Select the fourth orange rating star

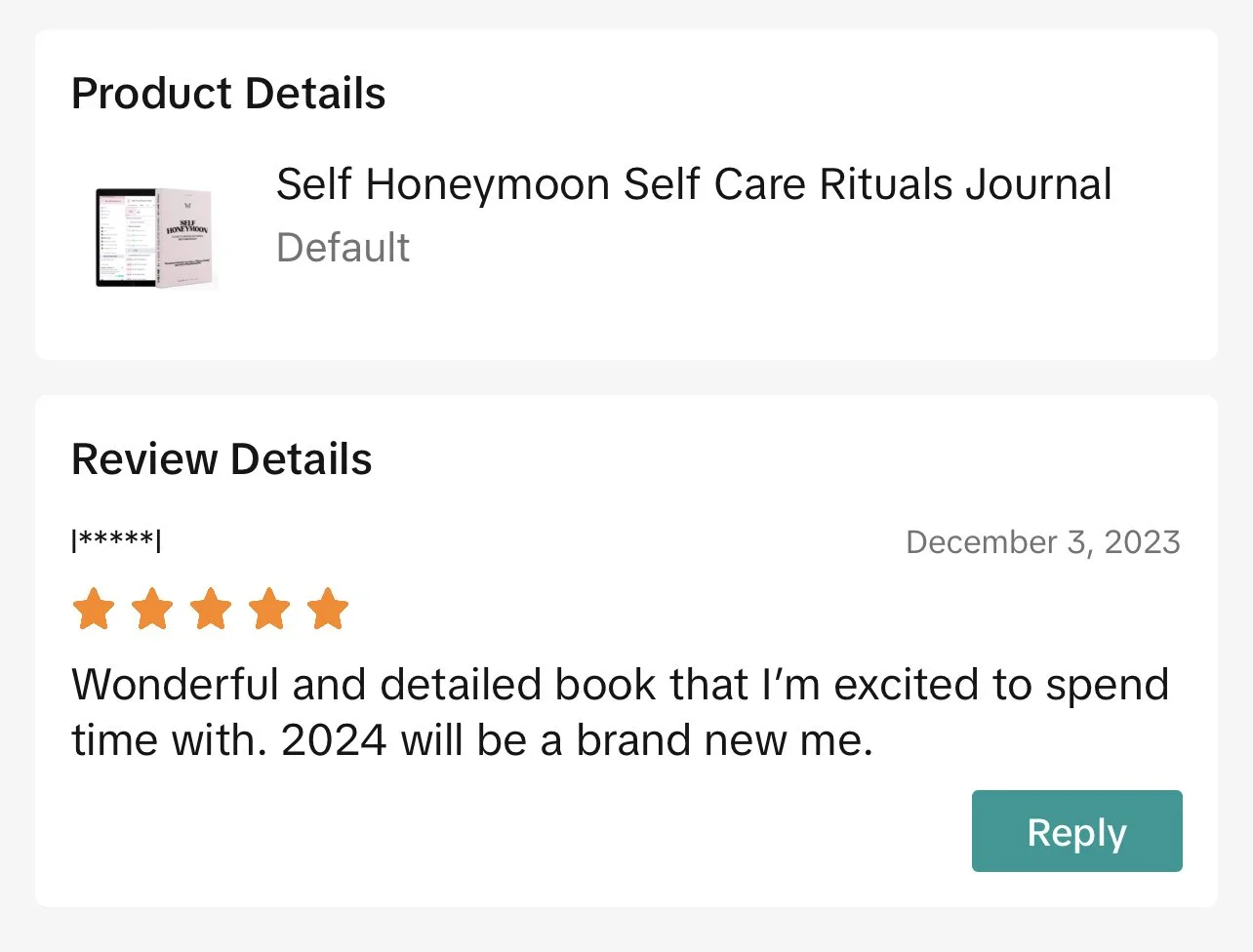click(x=269, y=609)
